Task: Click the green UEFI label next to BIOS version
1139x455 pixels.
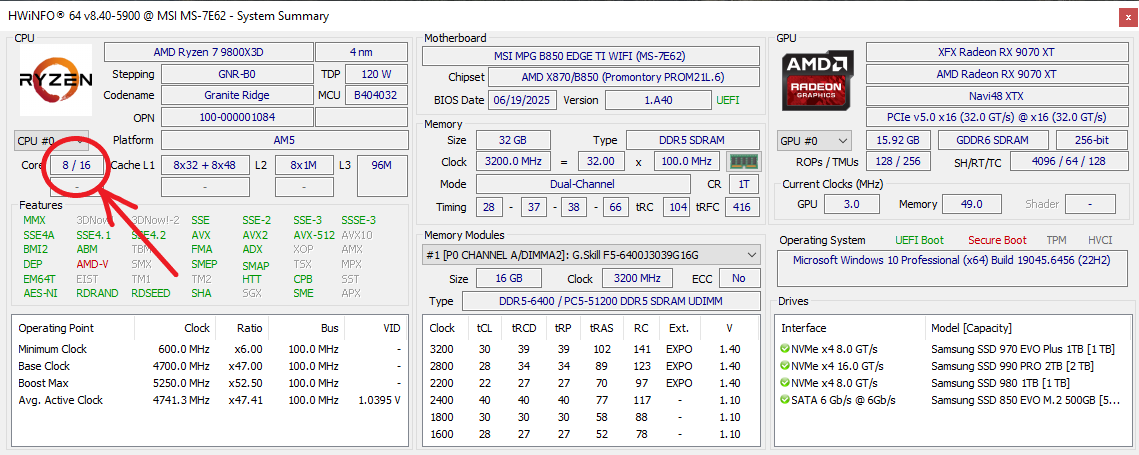Action: click(728, 100)
